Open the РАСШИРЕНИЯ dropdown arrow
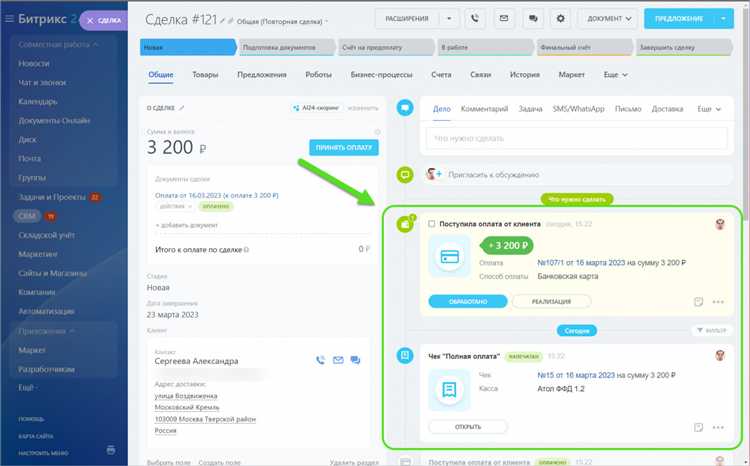The height and width of the screenshot is (466, 750). pos(449,19)
